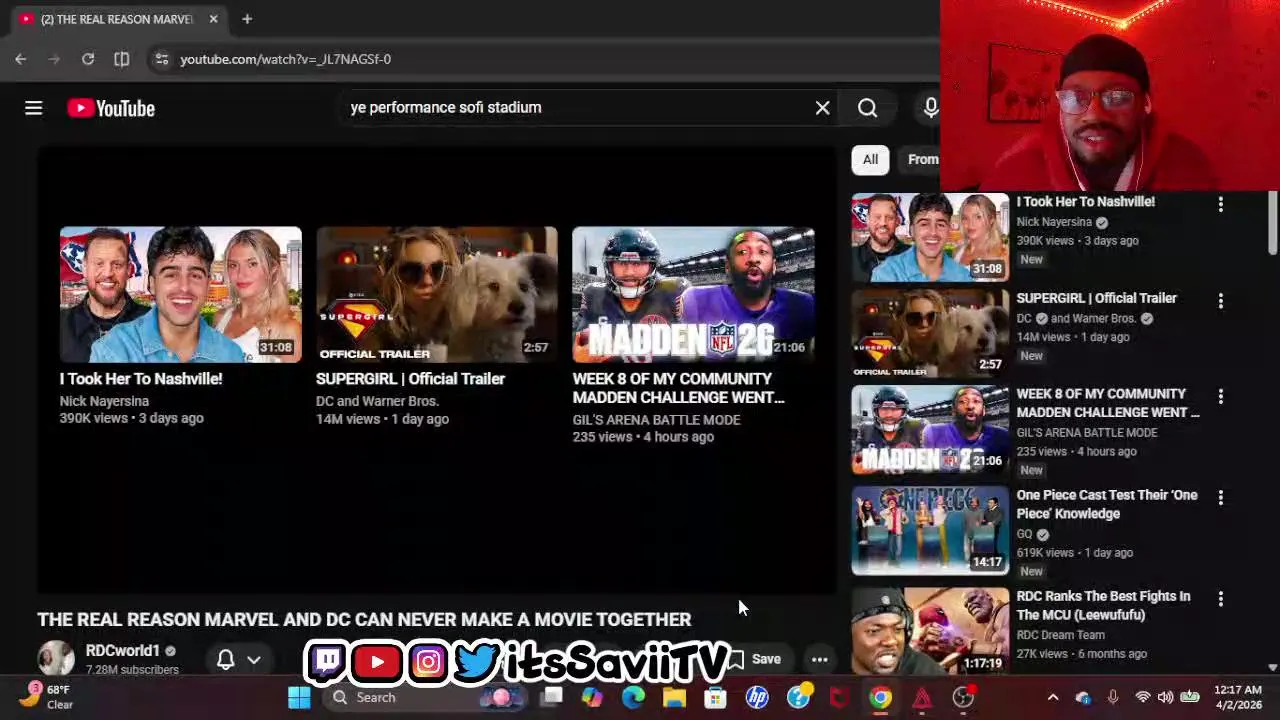1280x720 pixels.
Task: Expand the notification dropdown chevron beside the bell
Action: click(x=254, y=660)
